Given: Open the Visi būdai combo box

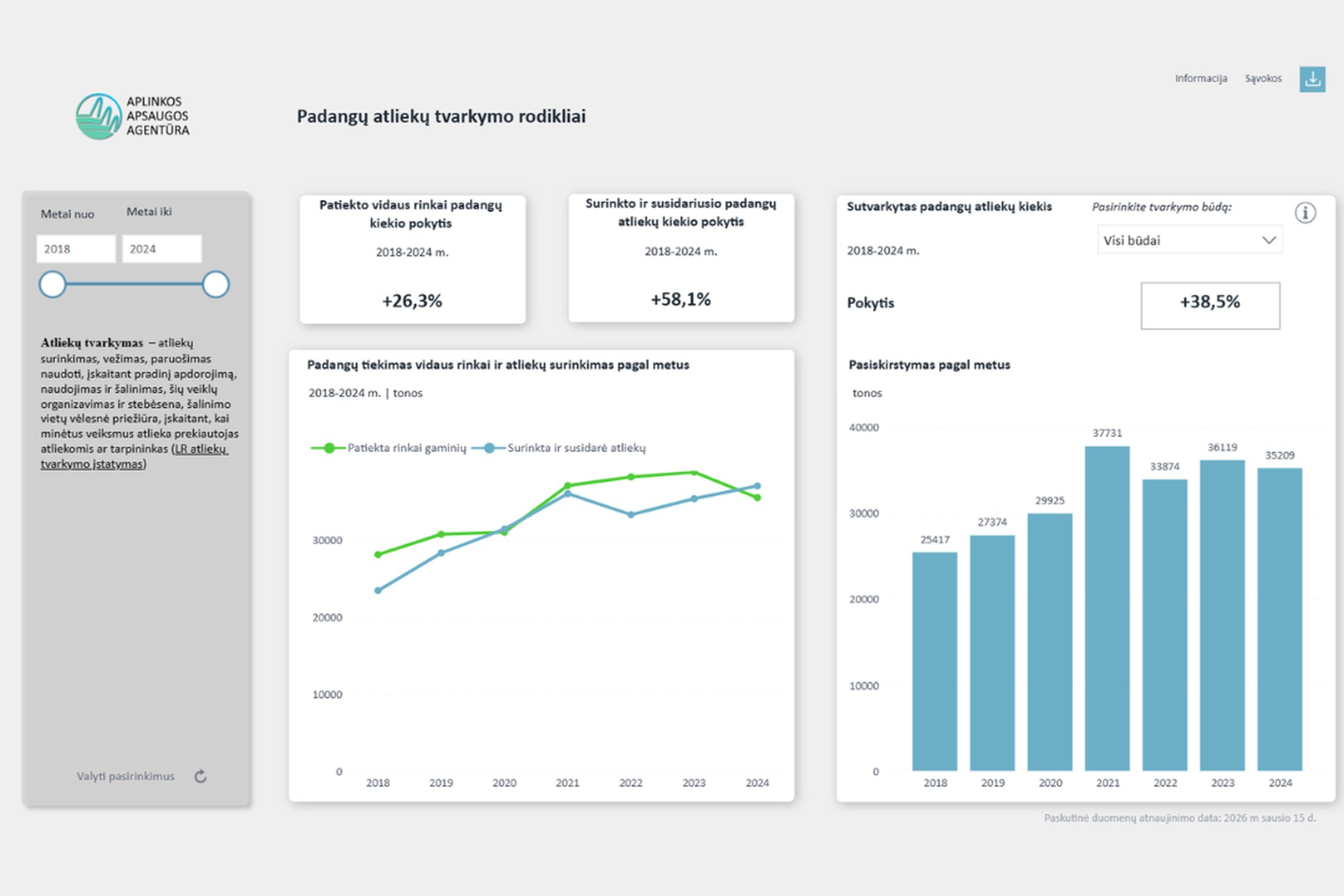Looking at the screenshot, I should (1190, 240).
